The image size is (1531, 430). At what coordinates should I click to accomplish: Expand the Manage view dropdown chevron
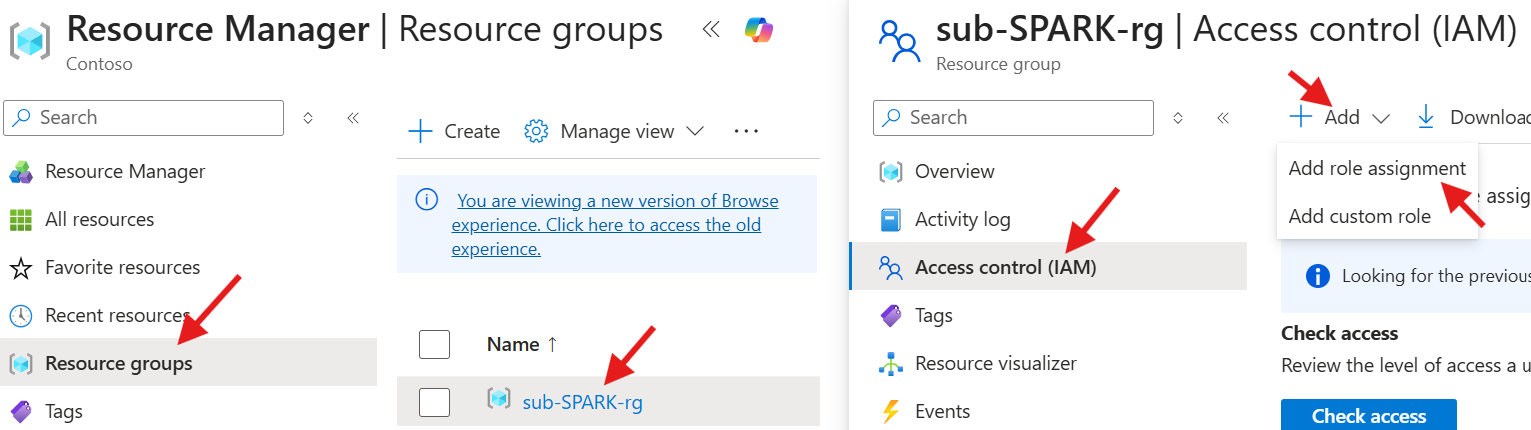point(695,131)
